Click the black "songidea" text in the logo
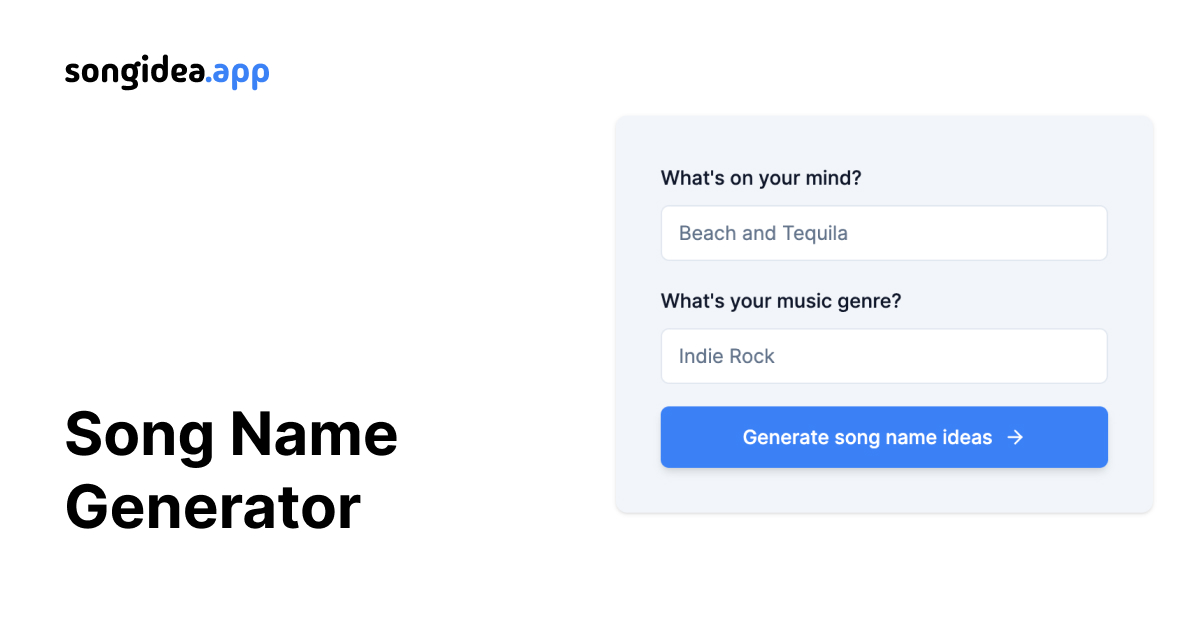This screenshot has height=630, width=1200. pos(134,73)
